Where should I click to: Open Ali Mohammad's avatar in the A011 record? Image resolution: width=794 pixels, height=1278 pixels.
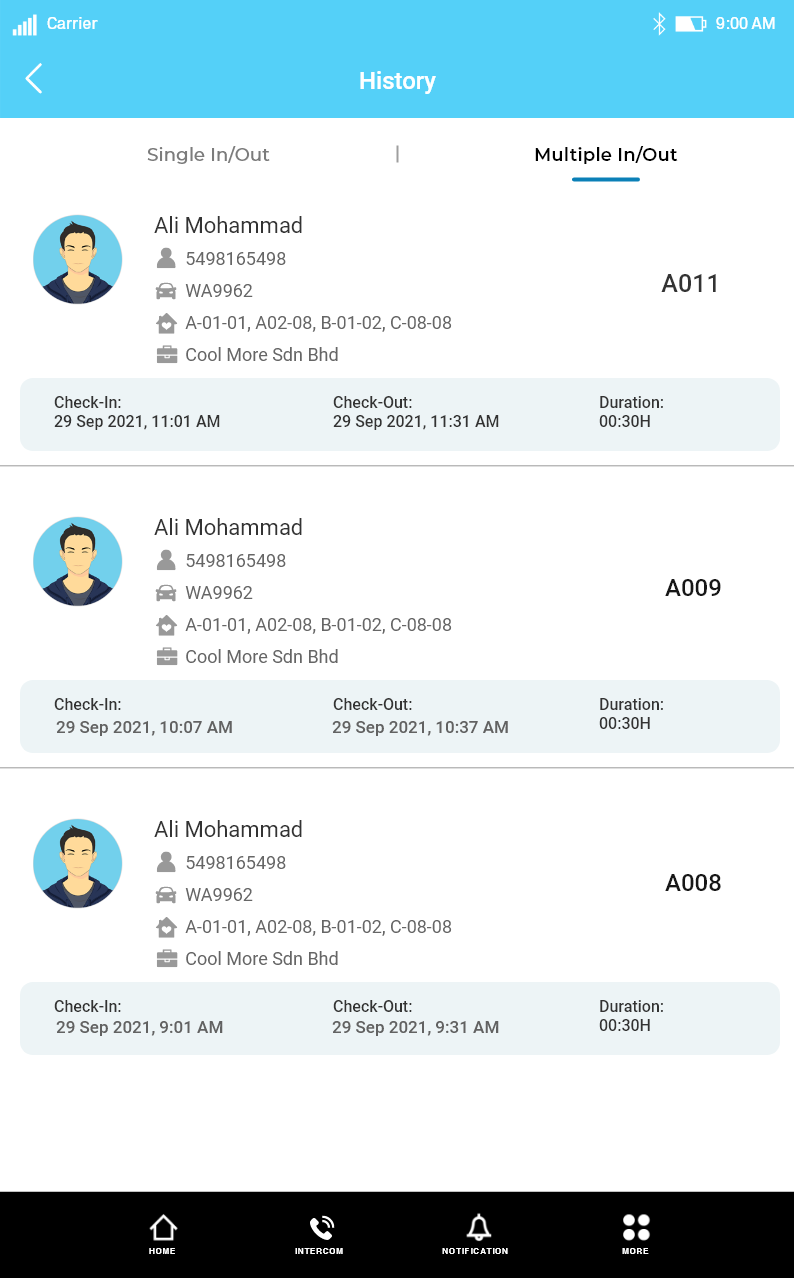tap(78, 260)
